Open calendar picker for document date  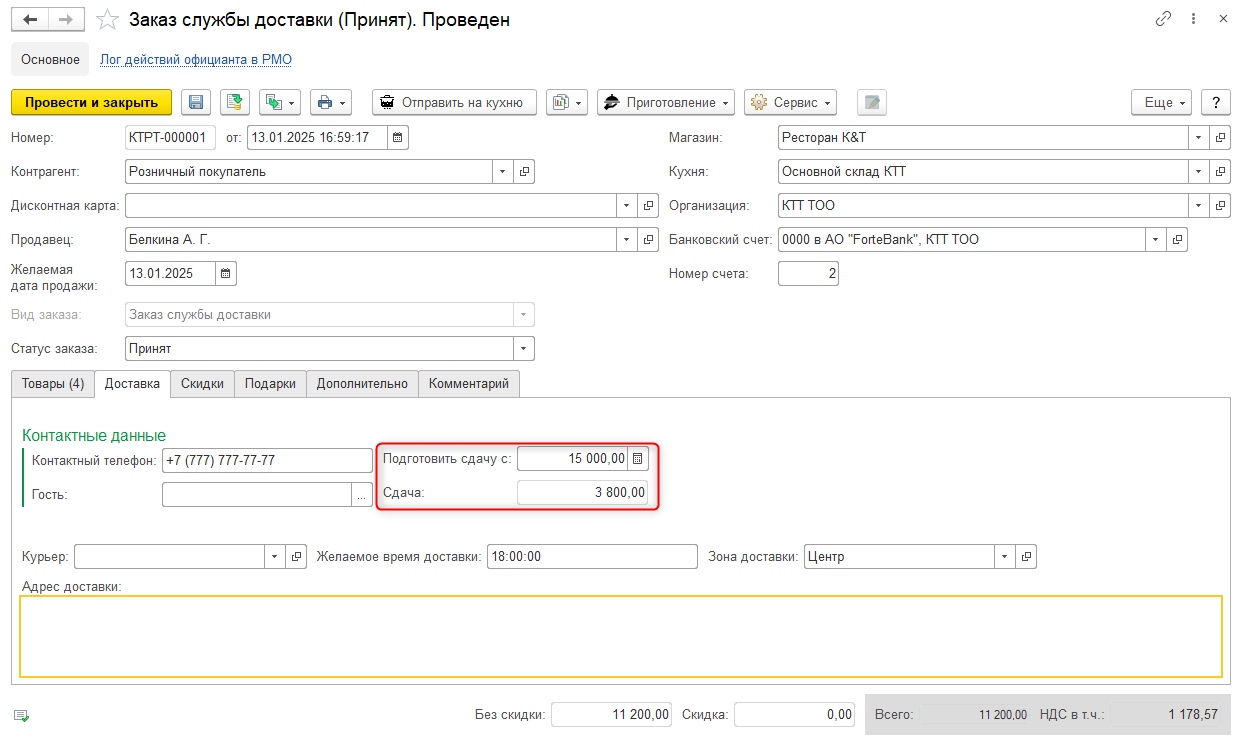[398, 137]
